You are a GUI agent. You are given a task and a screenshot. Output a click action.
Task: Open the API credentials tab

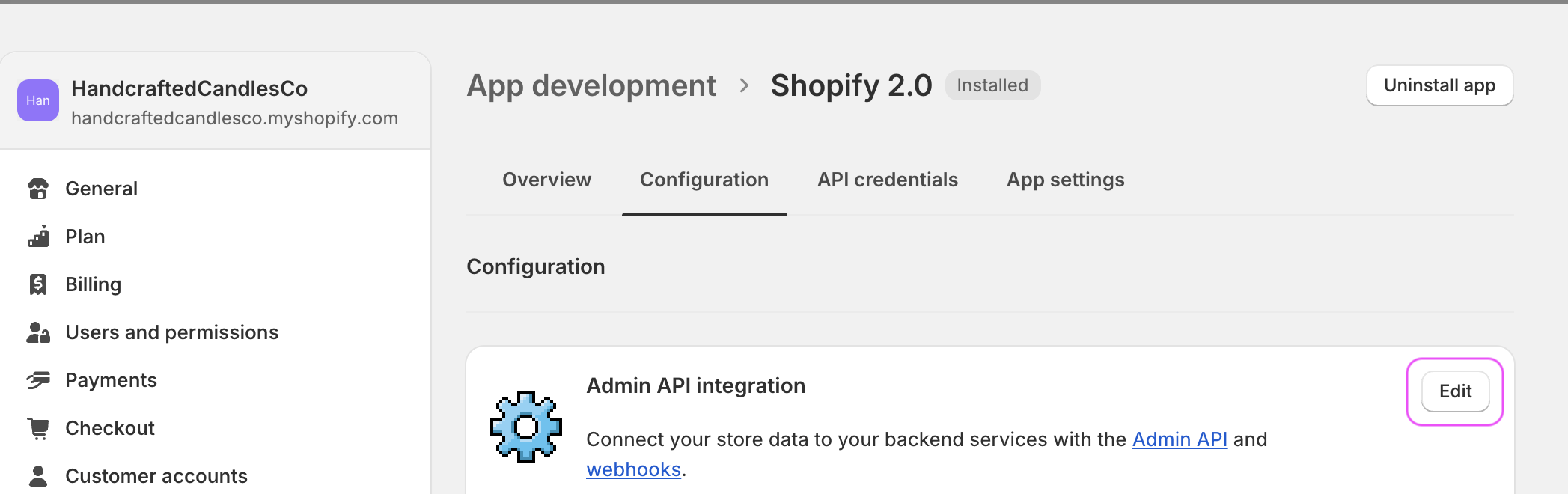(x=887, y=180)
